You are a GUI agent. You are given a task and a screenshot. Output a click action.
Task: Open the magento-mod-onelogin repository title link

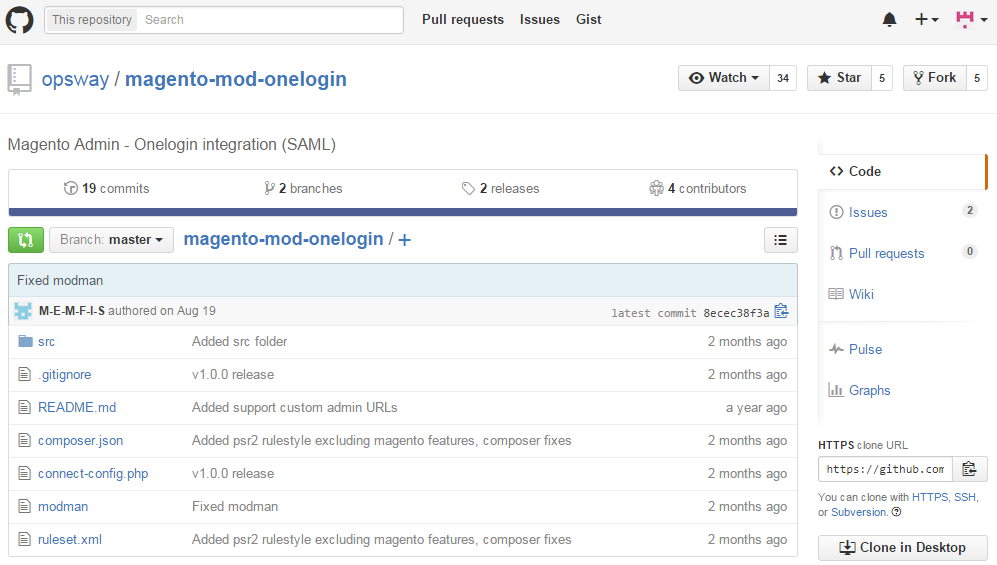click(x=235, y=79)
